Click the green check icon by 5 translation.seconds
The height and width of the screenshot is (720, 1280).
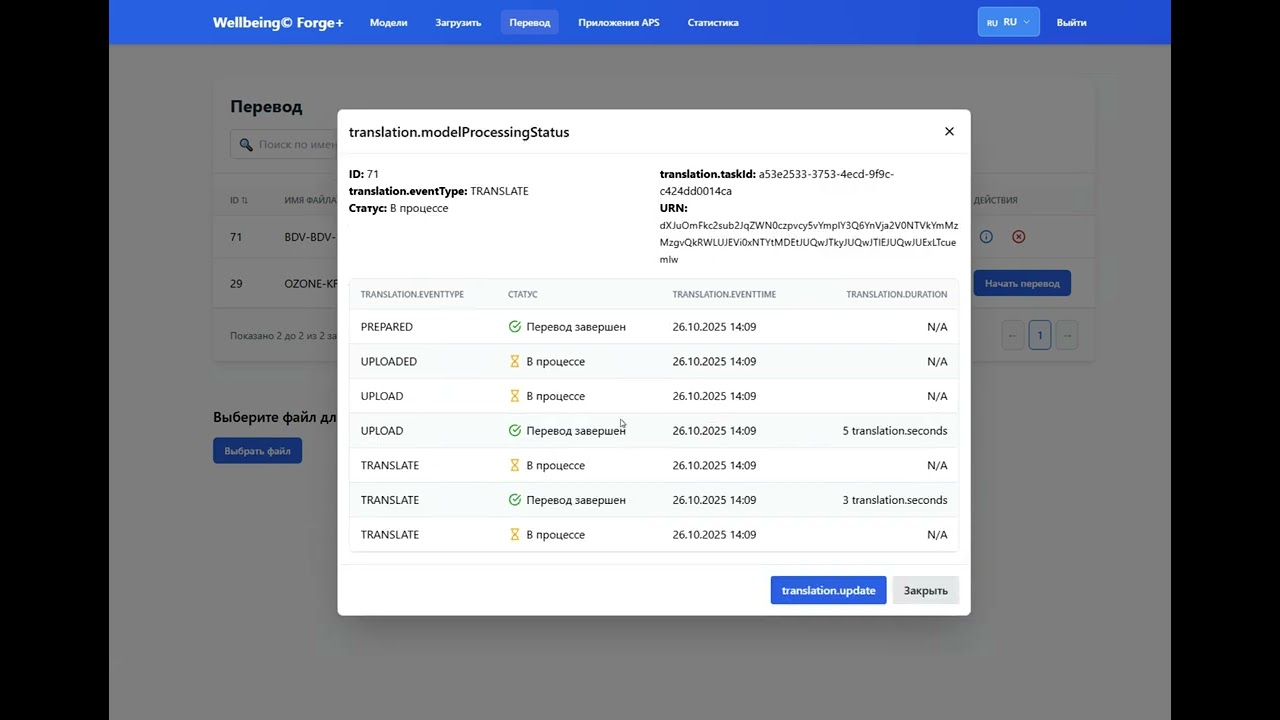[515, 430]
